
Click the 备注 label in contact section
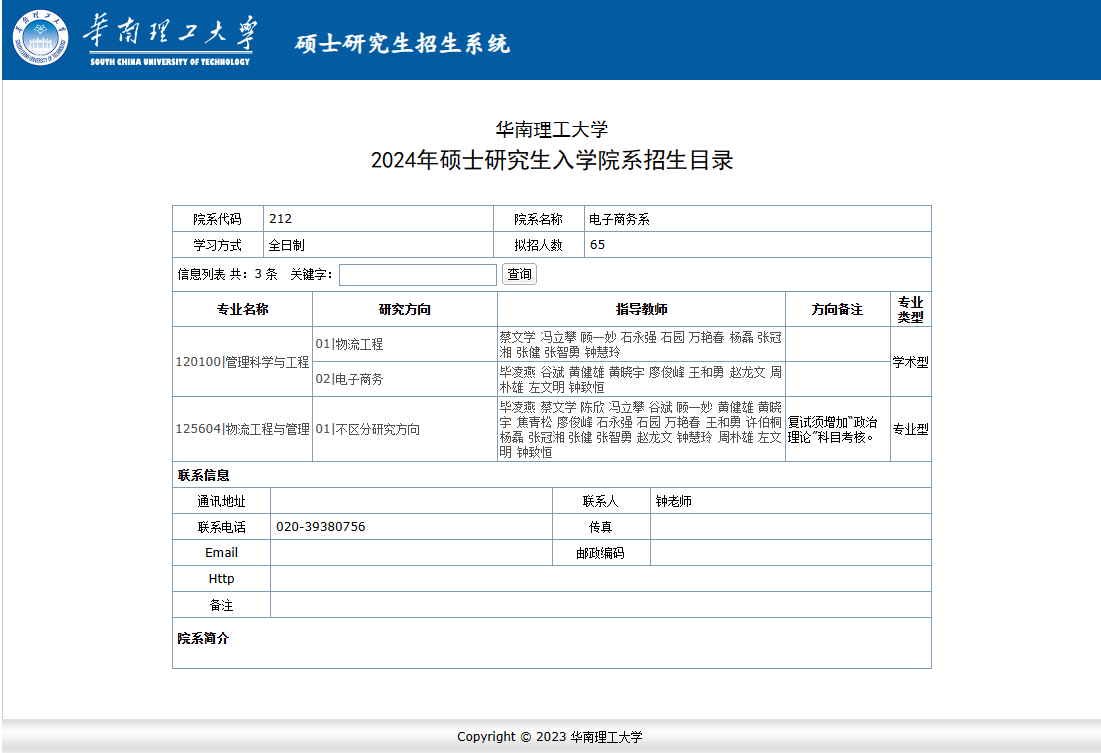221,605
